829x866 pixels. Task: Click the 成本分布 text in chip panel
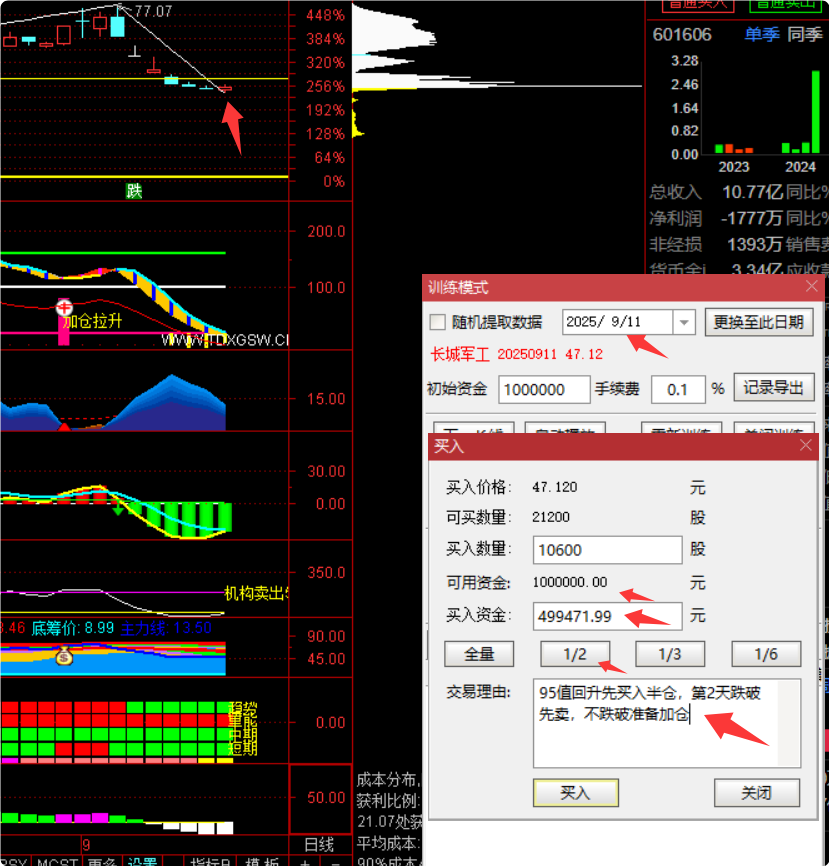(387, 779)
